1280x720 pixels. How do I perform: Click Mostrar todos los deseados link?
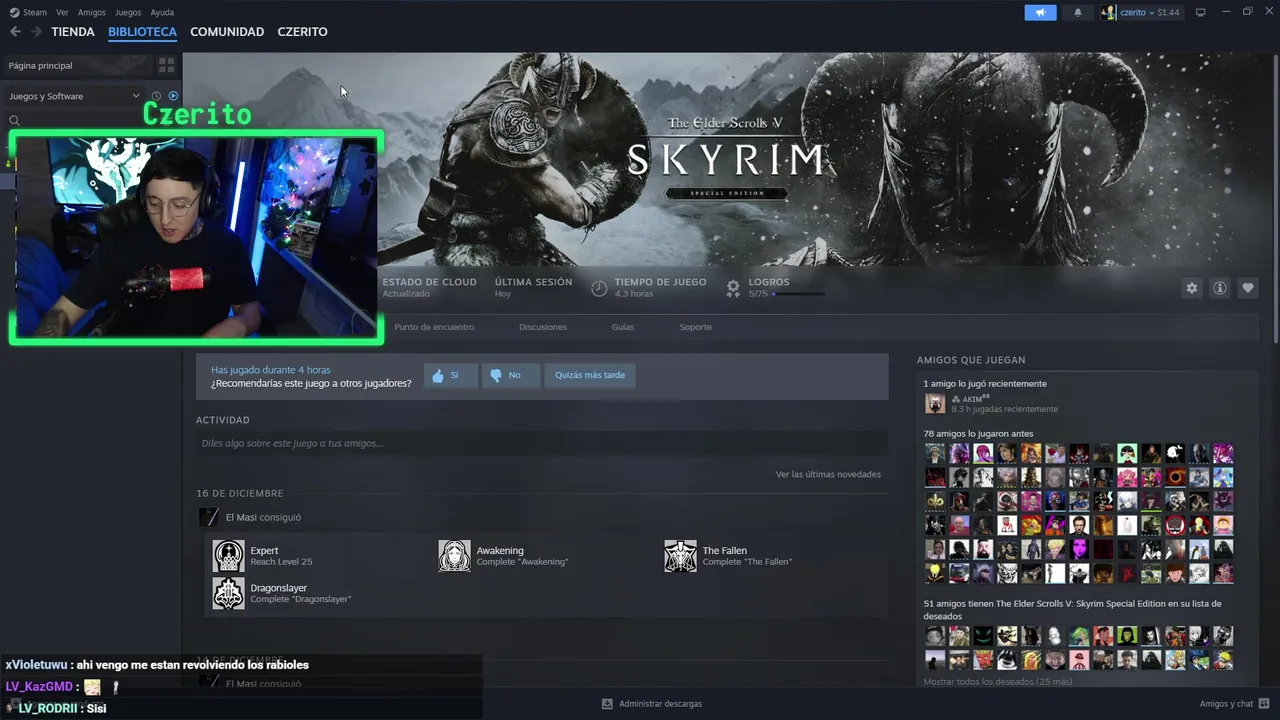pyautogui.click(x=997, y=681)
